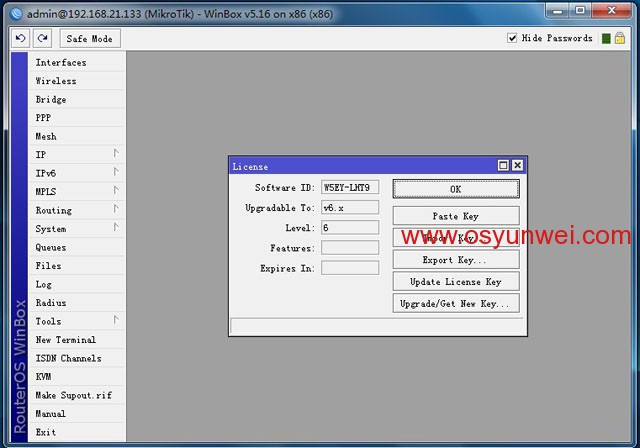The width and height of the screenshot is (640, 448).
Task: Open the Radius menu
Action: (77, 303)
